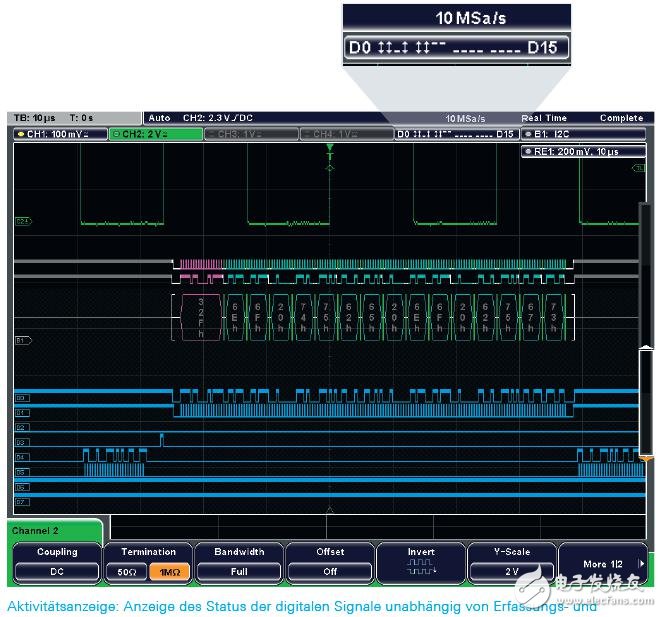Click the B1 bus label on left edge

[x=22, y=341]
